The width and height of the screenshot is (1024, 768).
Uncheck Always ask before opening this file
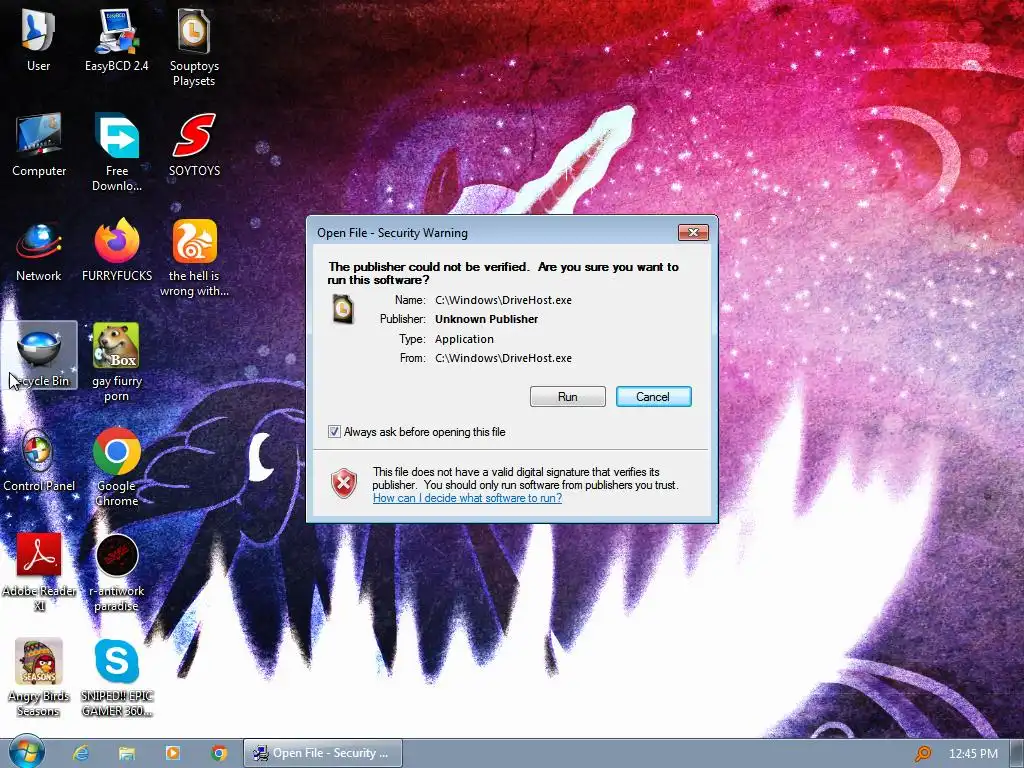coord(334,432)
